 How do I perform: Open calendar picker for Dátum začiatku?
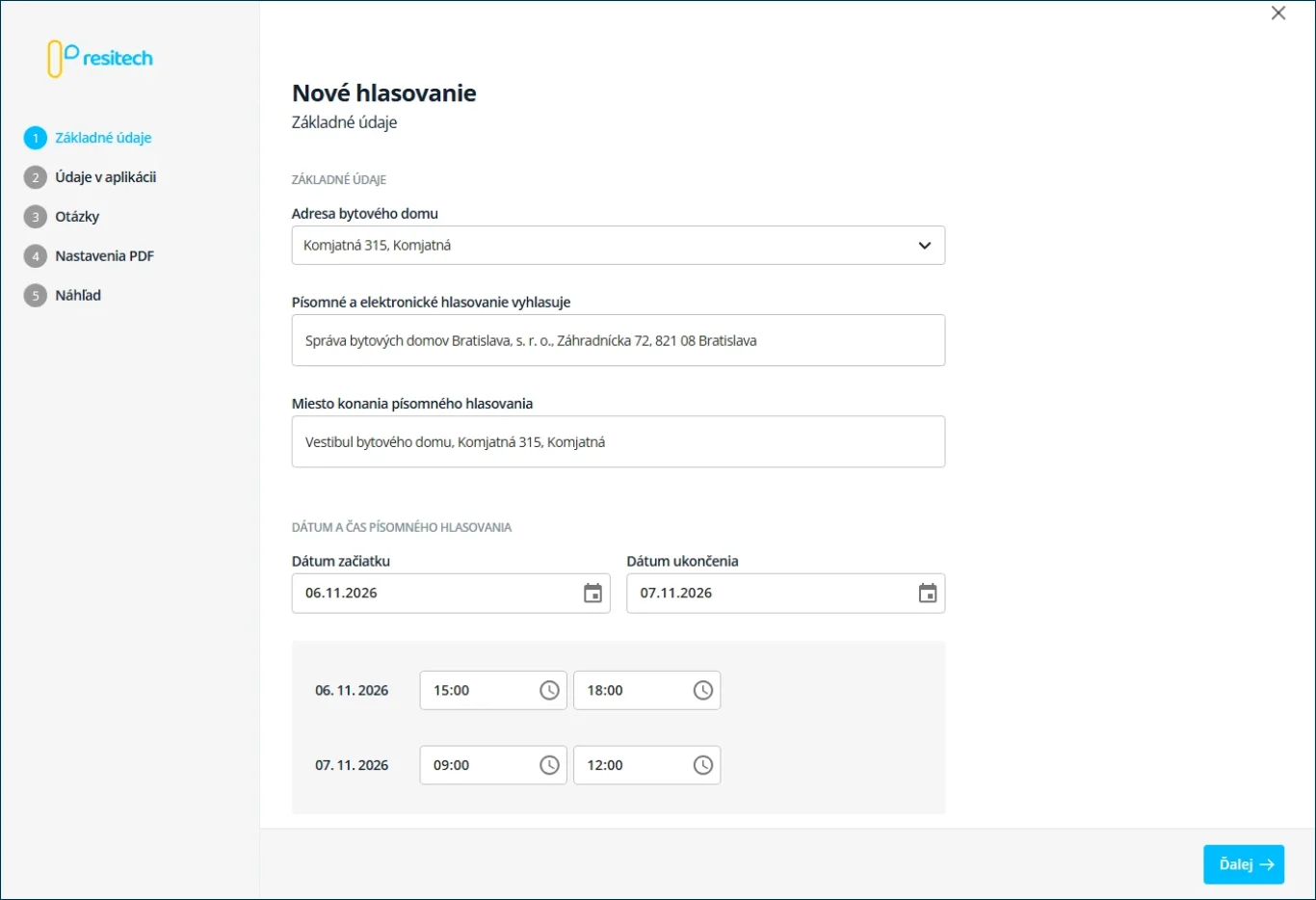tap(592, 594)
